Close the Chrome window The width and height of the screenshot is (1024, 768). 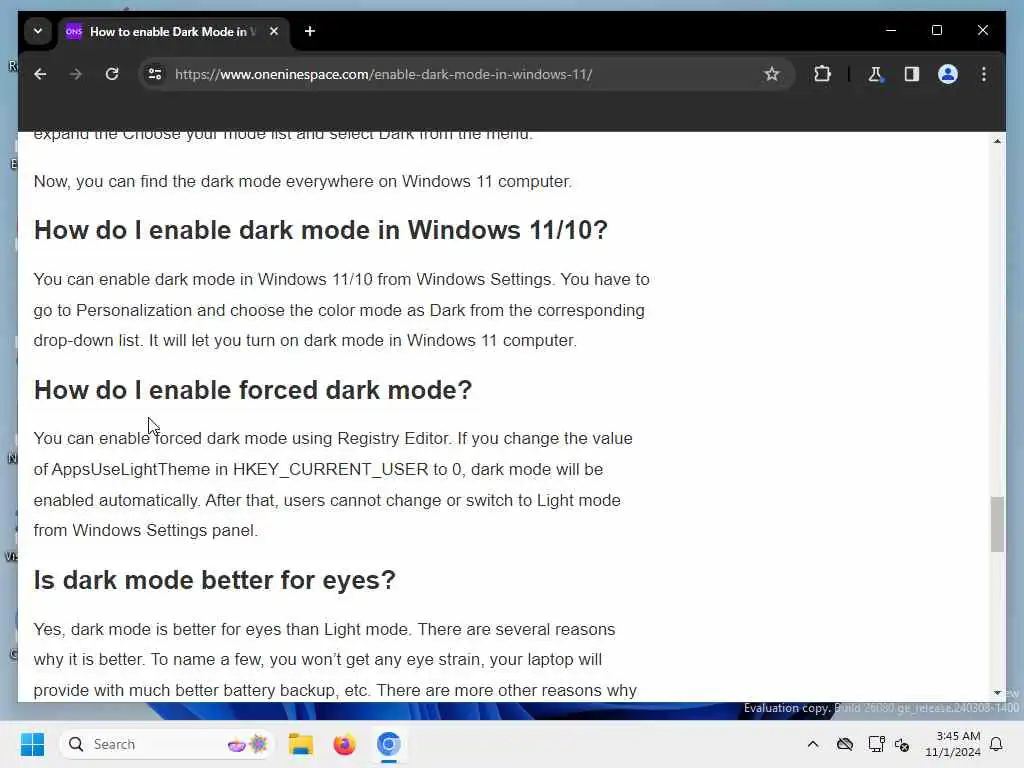click(x=982, y=31)
